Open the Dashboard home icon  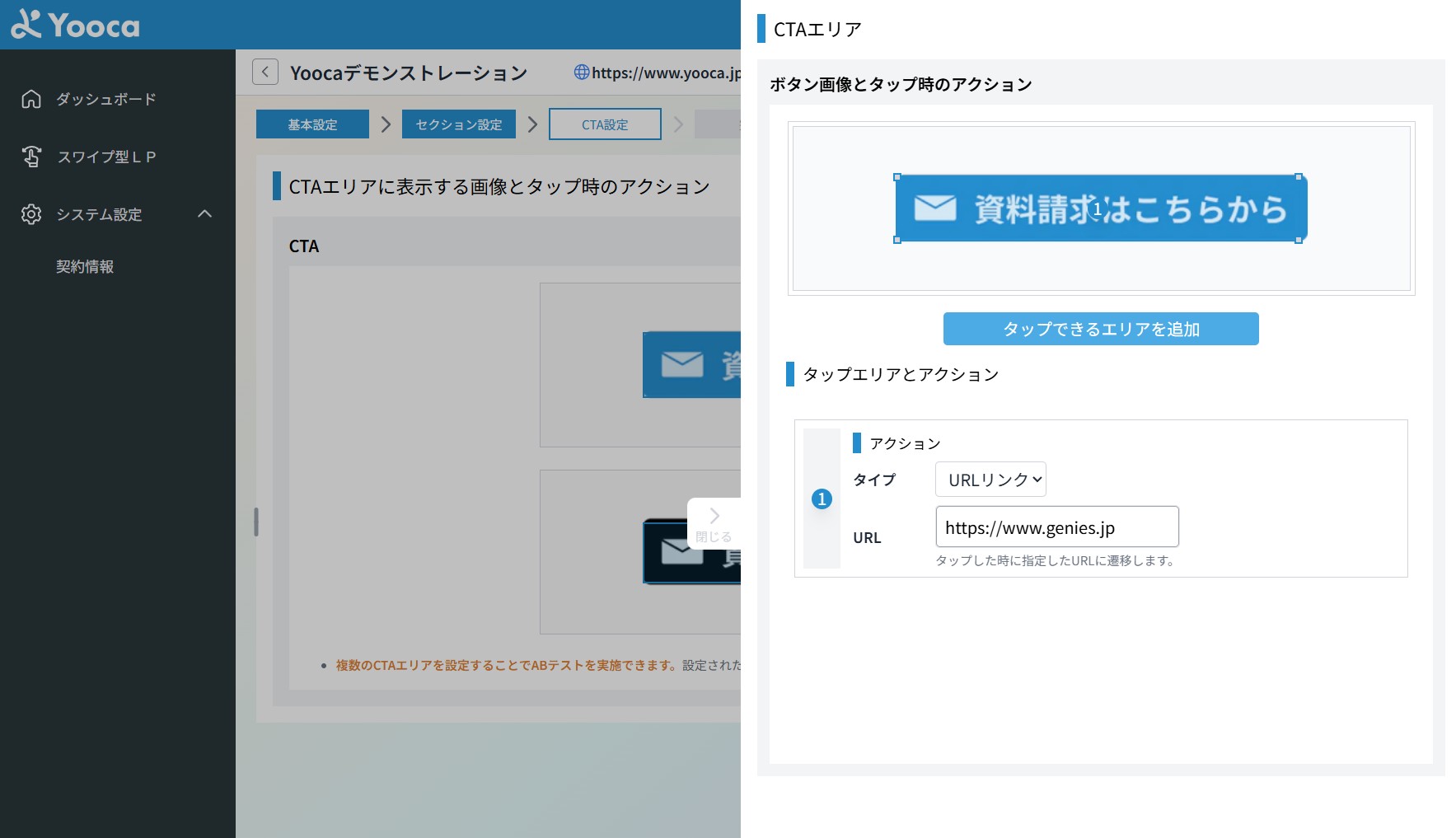pyautogui.click(x=31, y=99)
